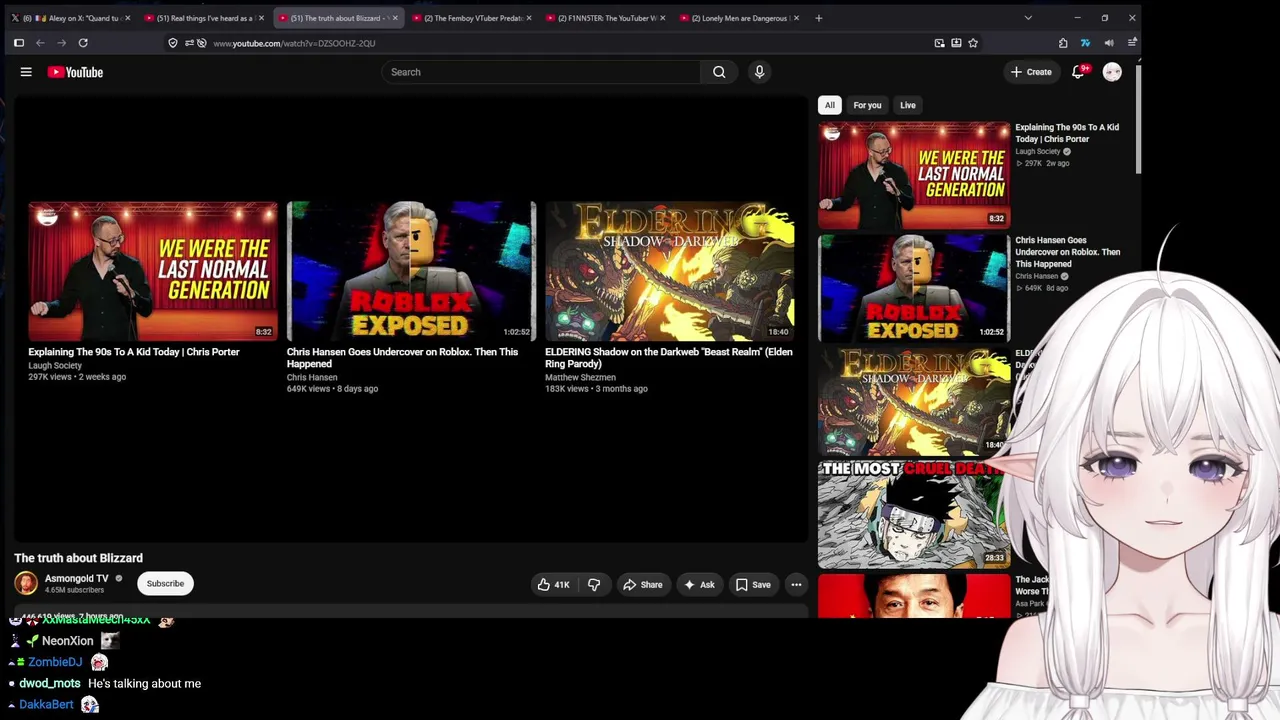This screenshot has width=1280, height=720.
Task: Switch to Lonely Men are Dangerous tab
Action: [738, 18]
